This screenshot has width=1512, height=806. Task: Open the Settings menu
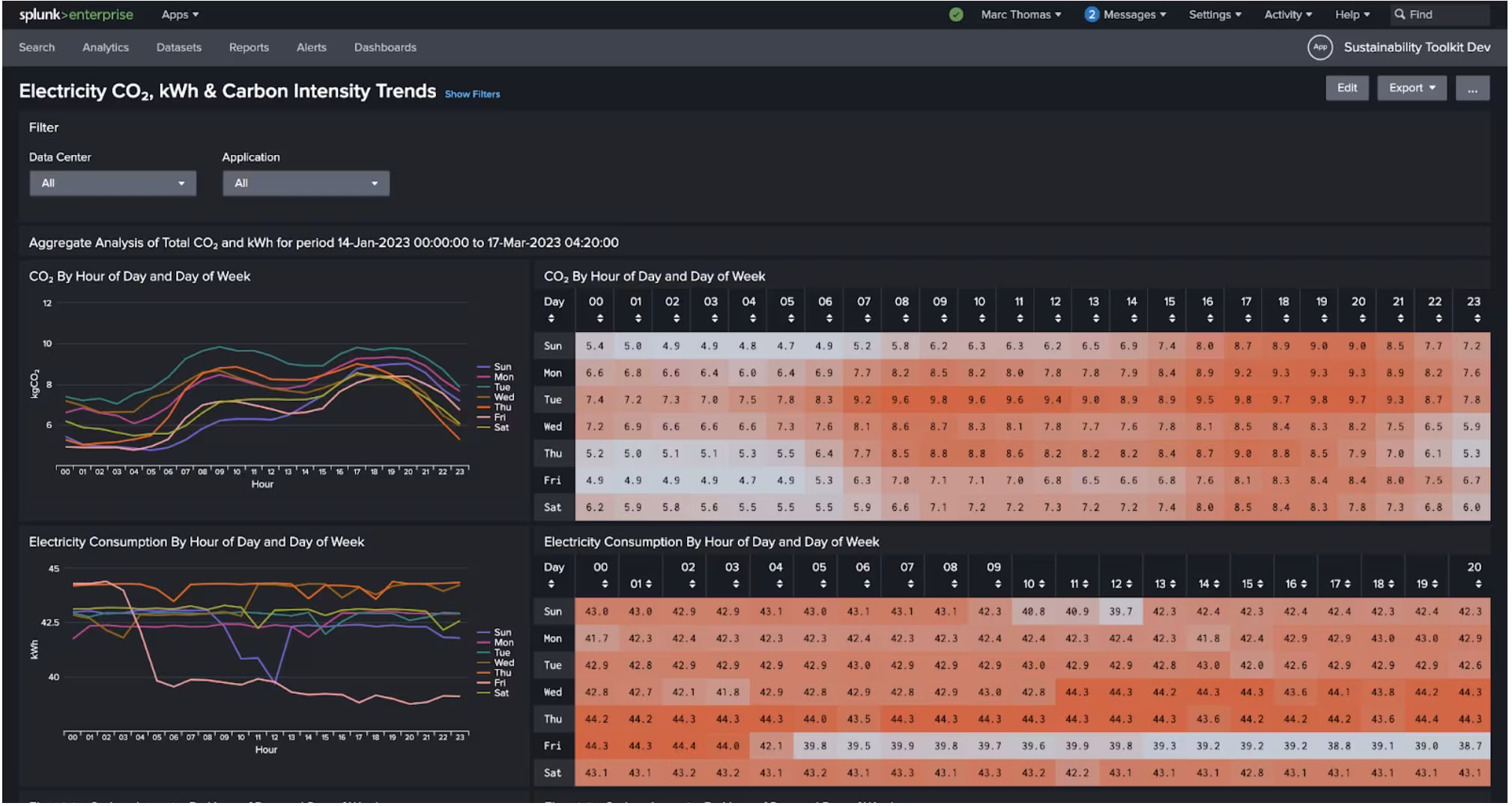pyautogui.click(x=1214, y=13)
